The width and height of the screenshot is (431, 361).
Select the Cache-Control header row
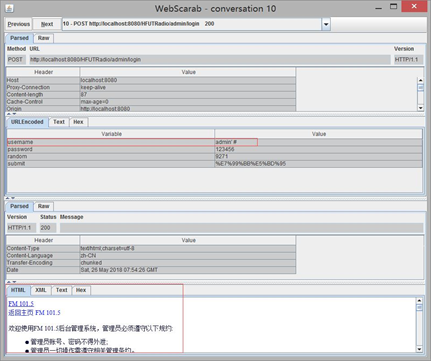[x=151, y=102]
